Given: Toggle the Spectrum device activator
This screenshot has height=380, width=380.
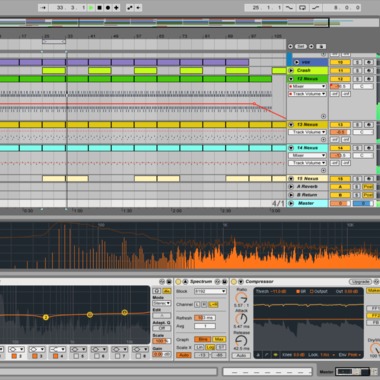Looking at the screenshot, I should [x=178, y=282].
